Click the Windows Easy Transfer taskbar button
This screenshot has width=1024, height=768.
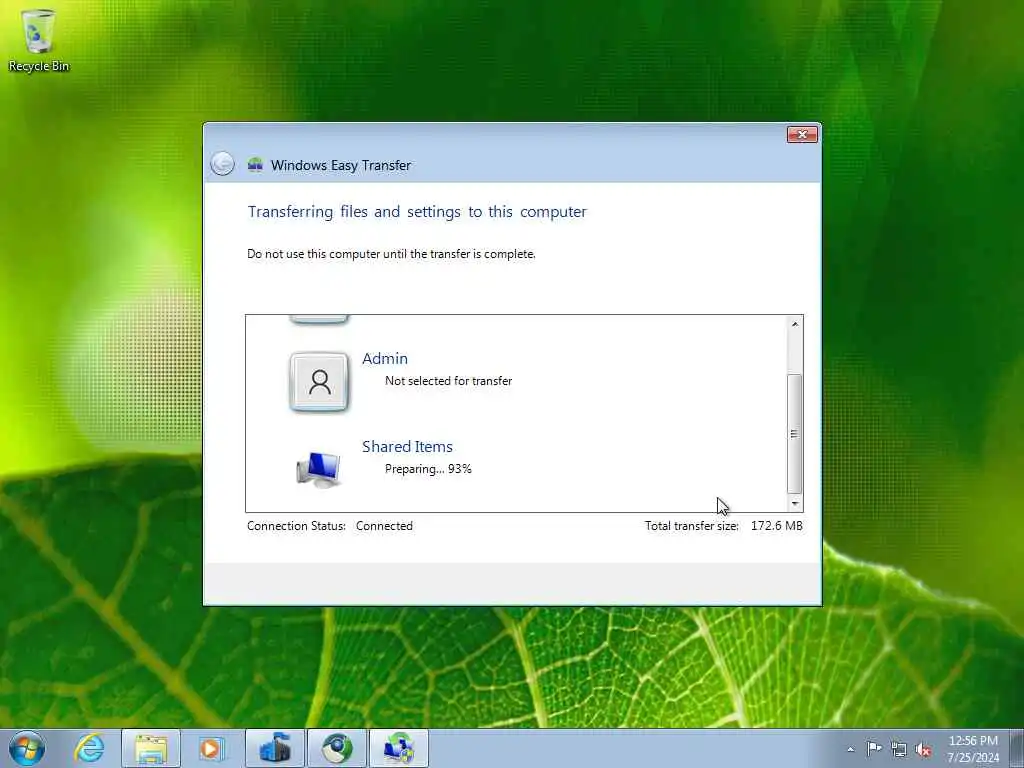coord(399,748)
